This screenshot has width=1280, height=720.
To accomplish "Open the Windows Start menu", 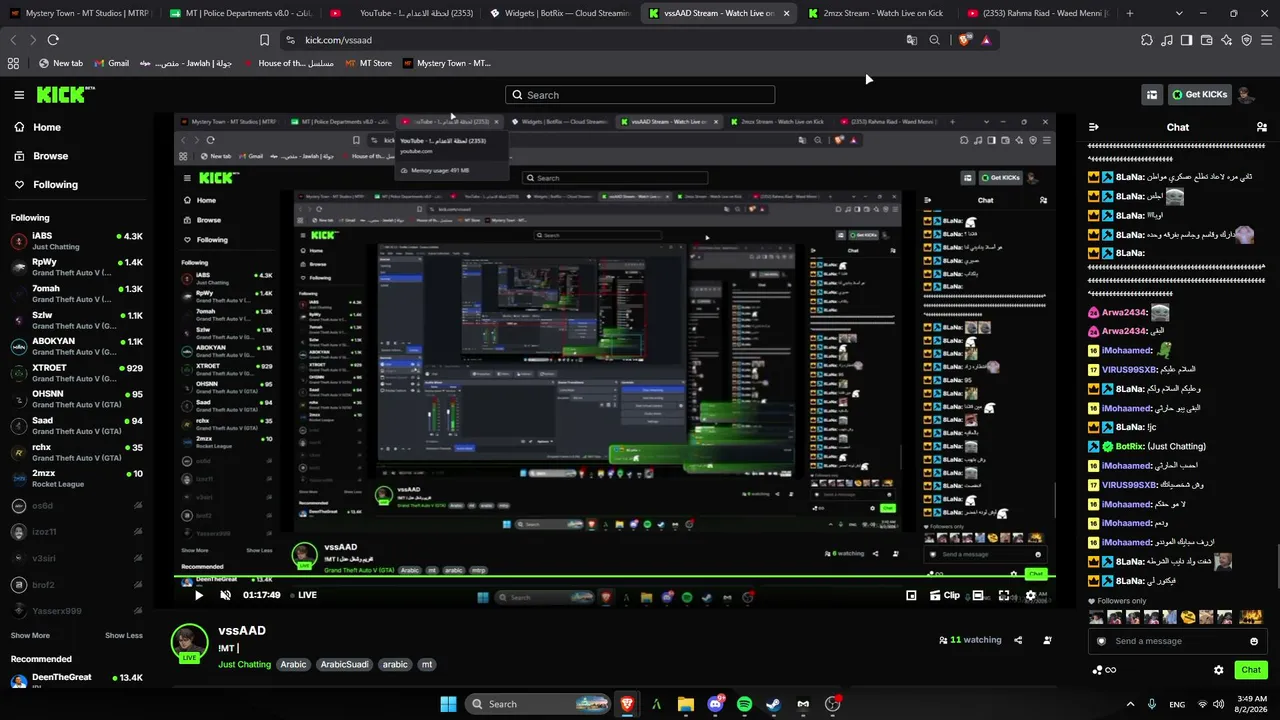I will click(x=448, y=704).
